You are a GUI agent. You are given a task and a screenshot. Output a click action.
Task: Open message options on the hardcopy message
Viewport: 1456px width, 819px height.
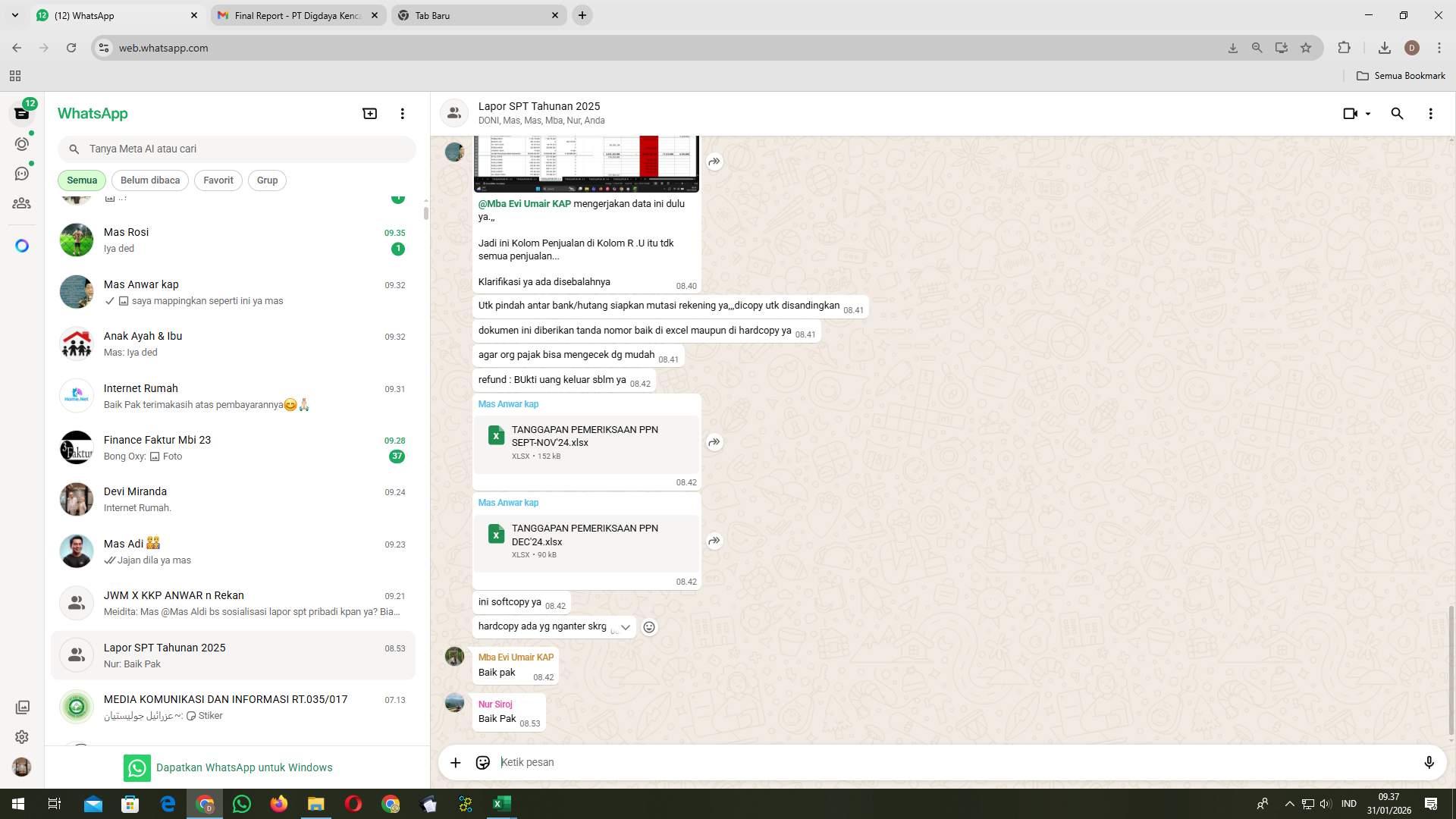tap(626, 627)
